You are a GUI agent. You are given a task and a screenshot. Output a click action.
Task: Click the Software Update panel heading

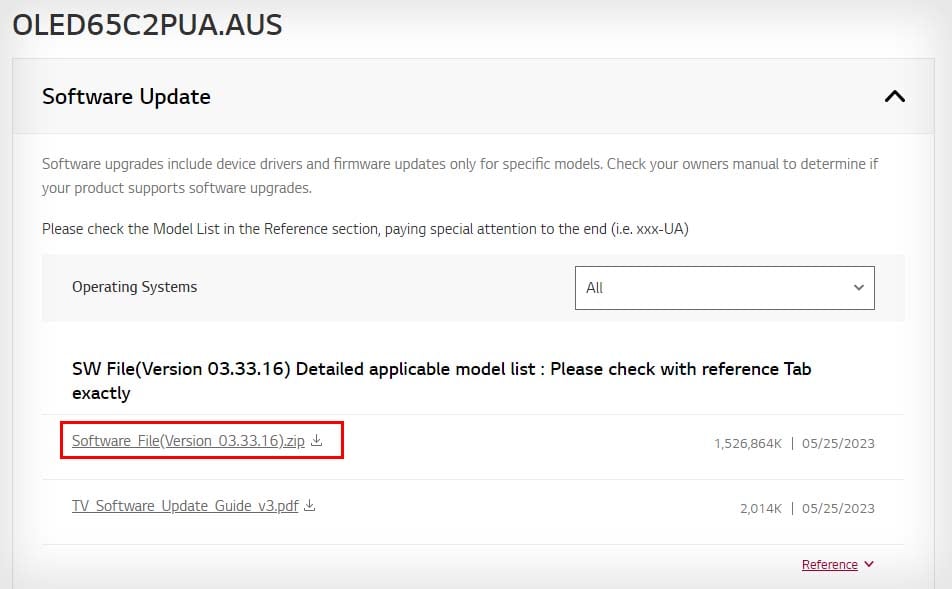tap(126, 97)
